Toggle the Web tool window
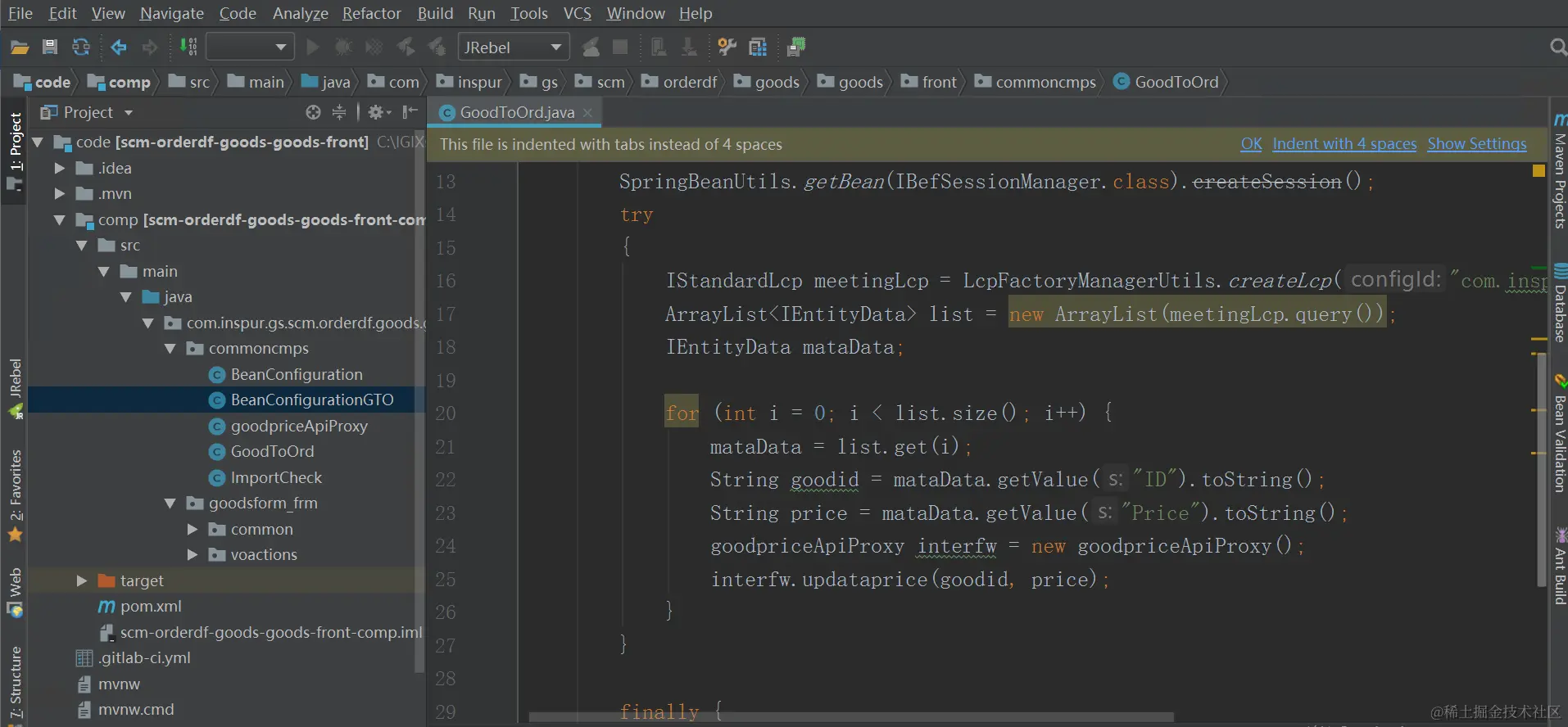This screenshot has height=727, width=1568. [15, 593]
